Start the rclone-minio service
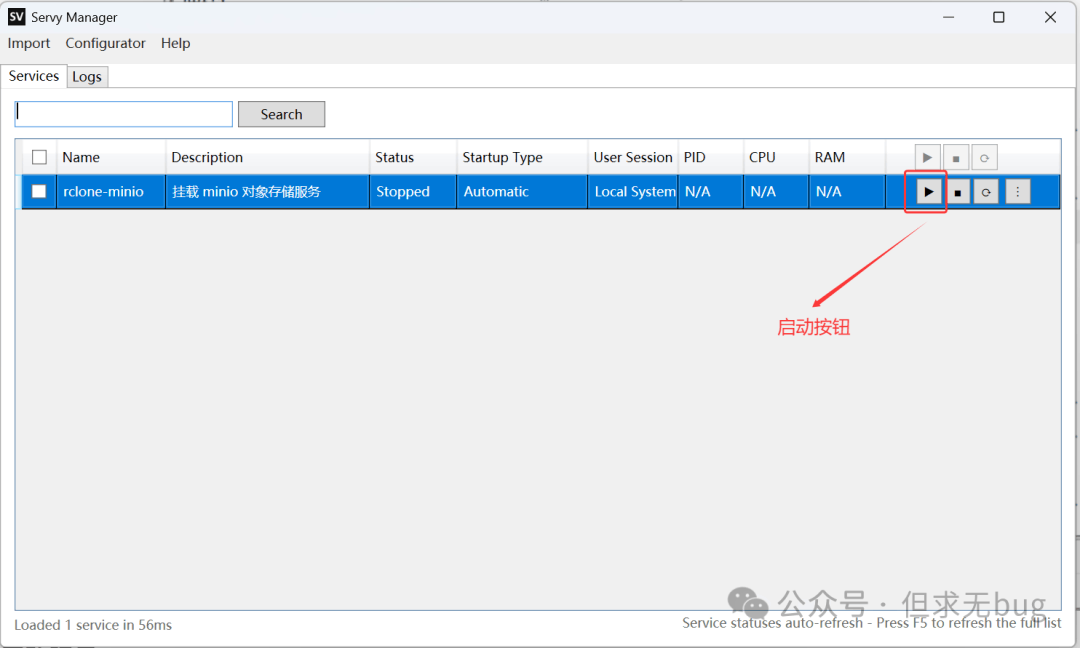 click(x=929, y=192)
